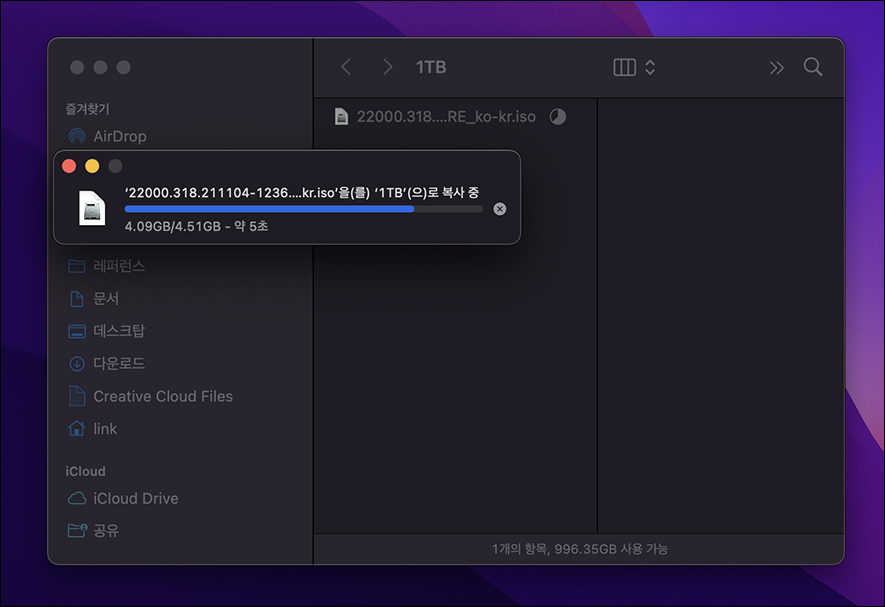Open Creative Cloud Files in sidebar

pyautogui.click(x=163, y=396)
